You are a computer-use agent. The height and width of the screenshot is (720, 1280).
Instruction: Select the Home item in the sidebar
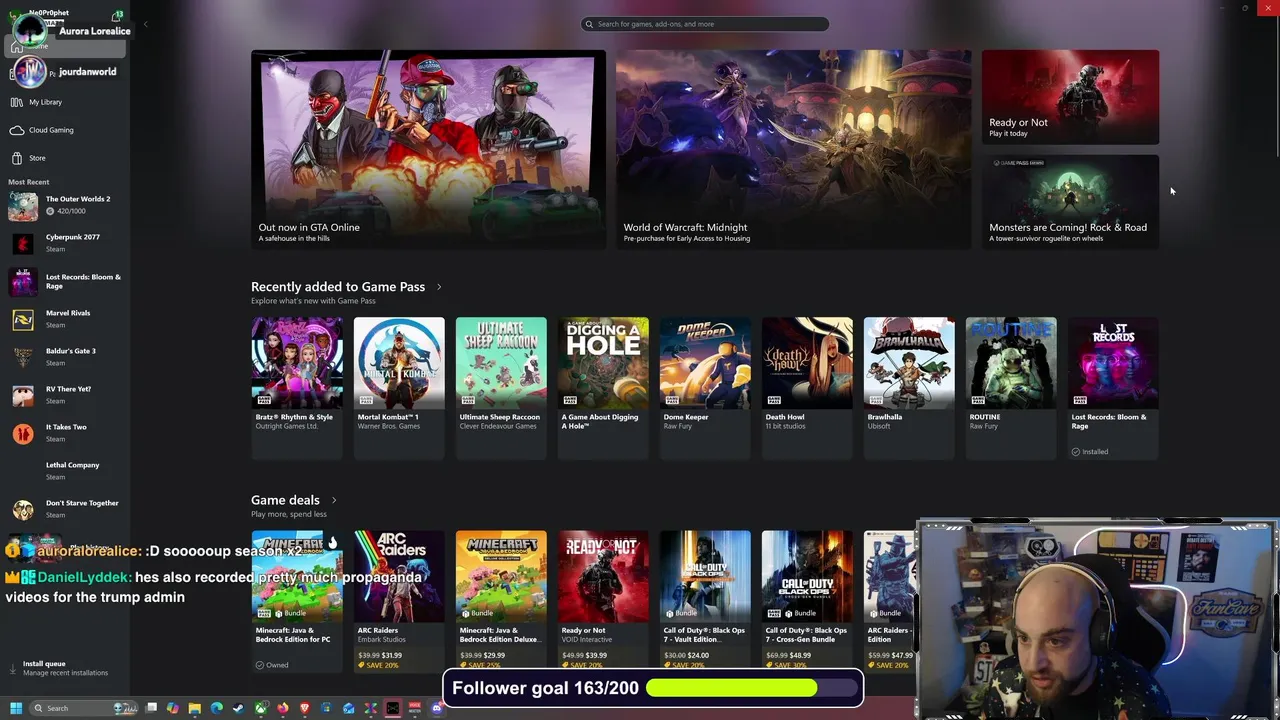click(x=65, y=46)
